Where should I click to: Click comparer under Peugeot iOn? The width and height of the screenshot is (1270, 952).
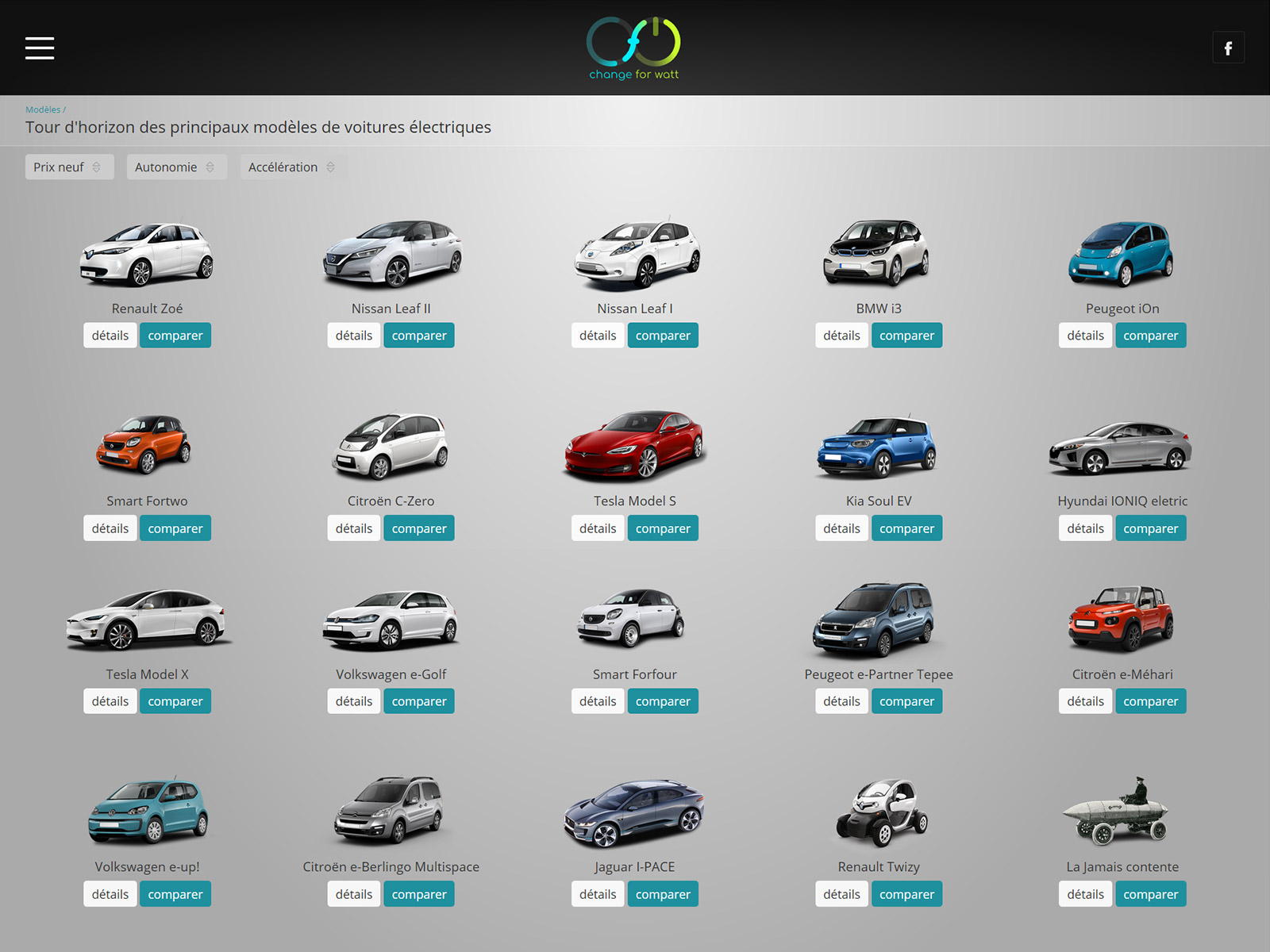(1150, 336)
